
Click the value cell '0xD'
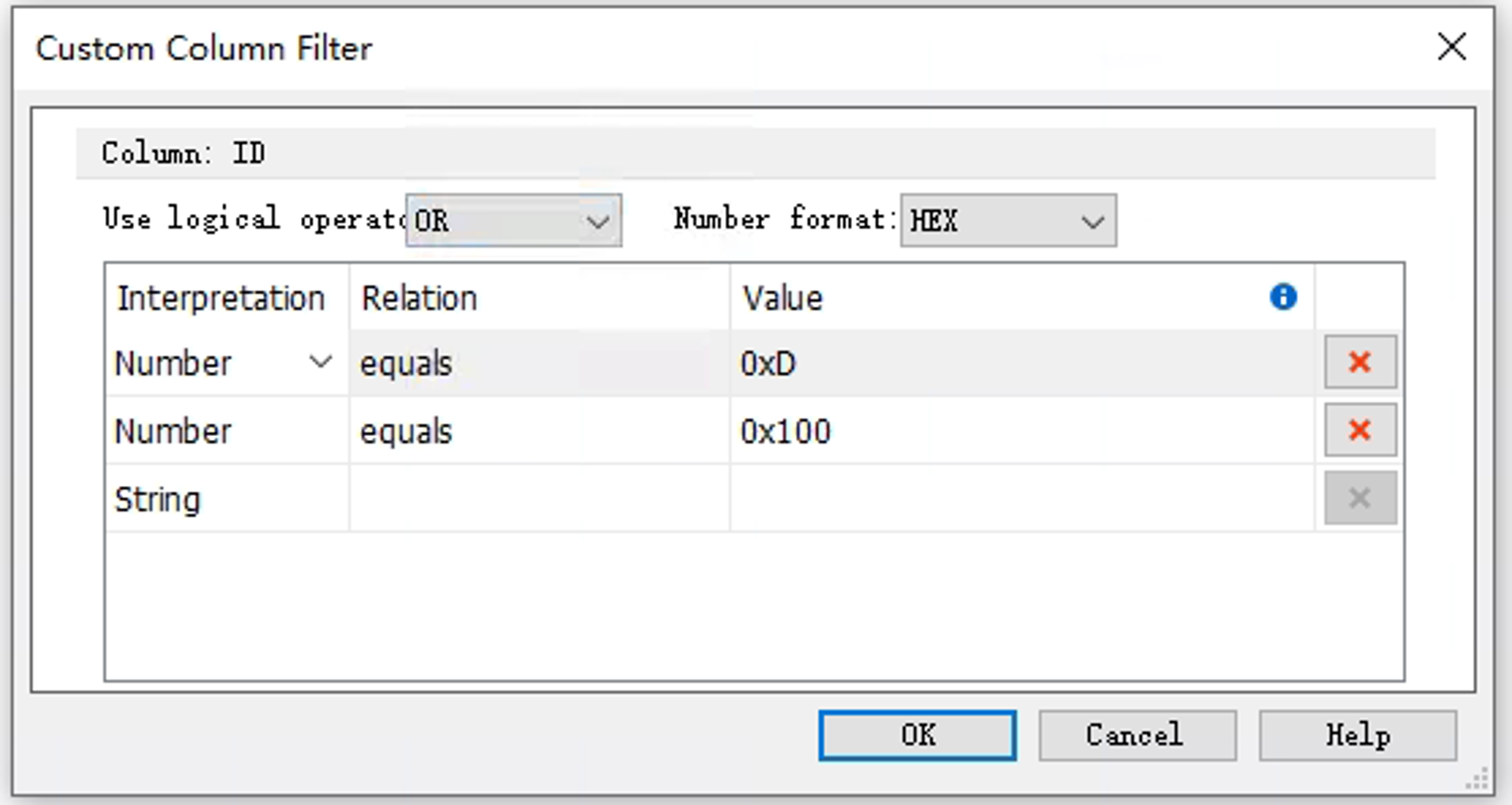point(1022,363)
